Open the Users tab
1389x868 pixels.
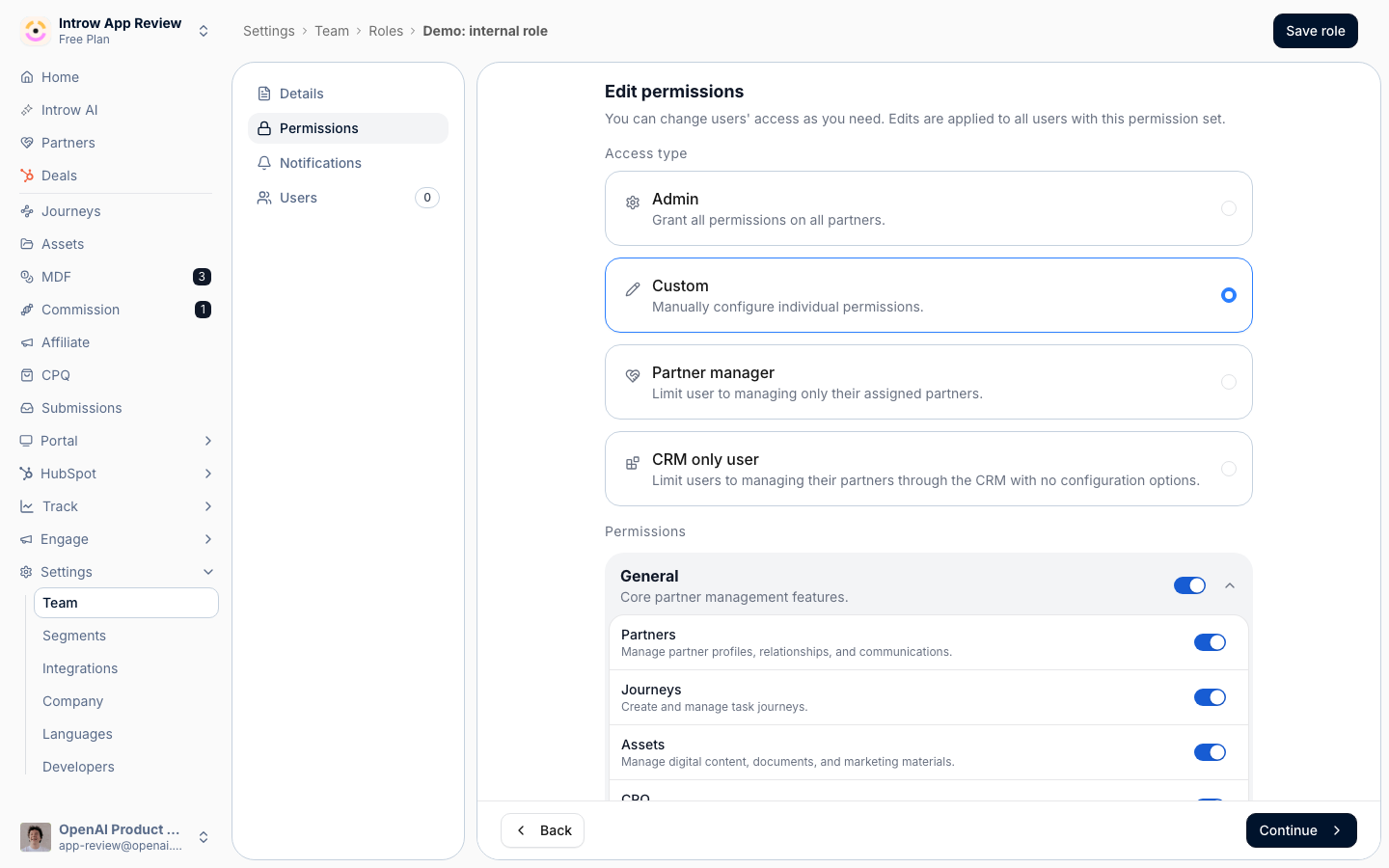(348, 198)
